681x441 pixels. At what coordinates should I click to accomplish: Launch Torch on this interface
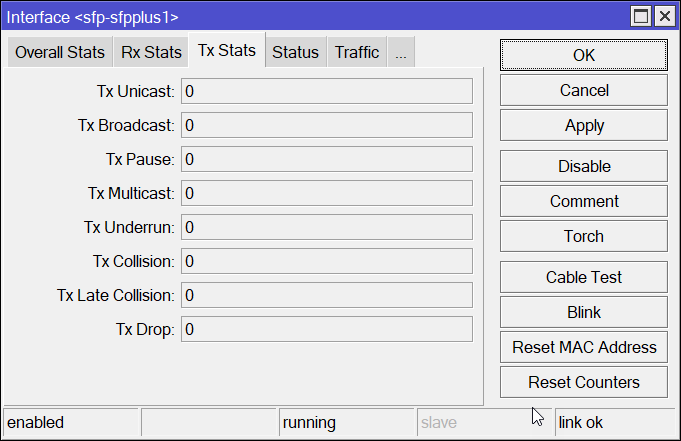coord(584,236)
